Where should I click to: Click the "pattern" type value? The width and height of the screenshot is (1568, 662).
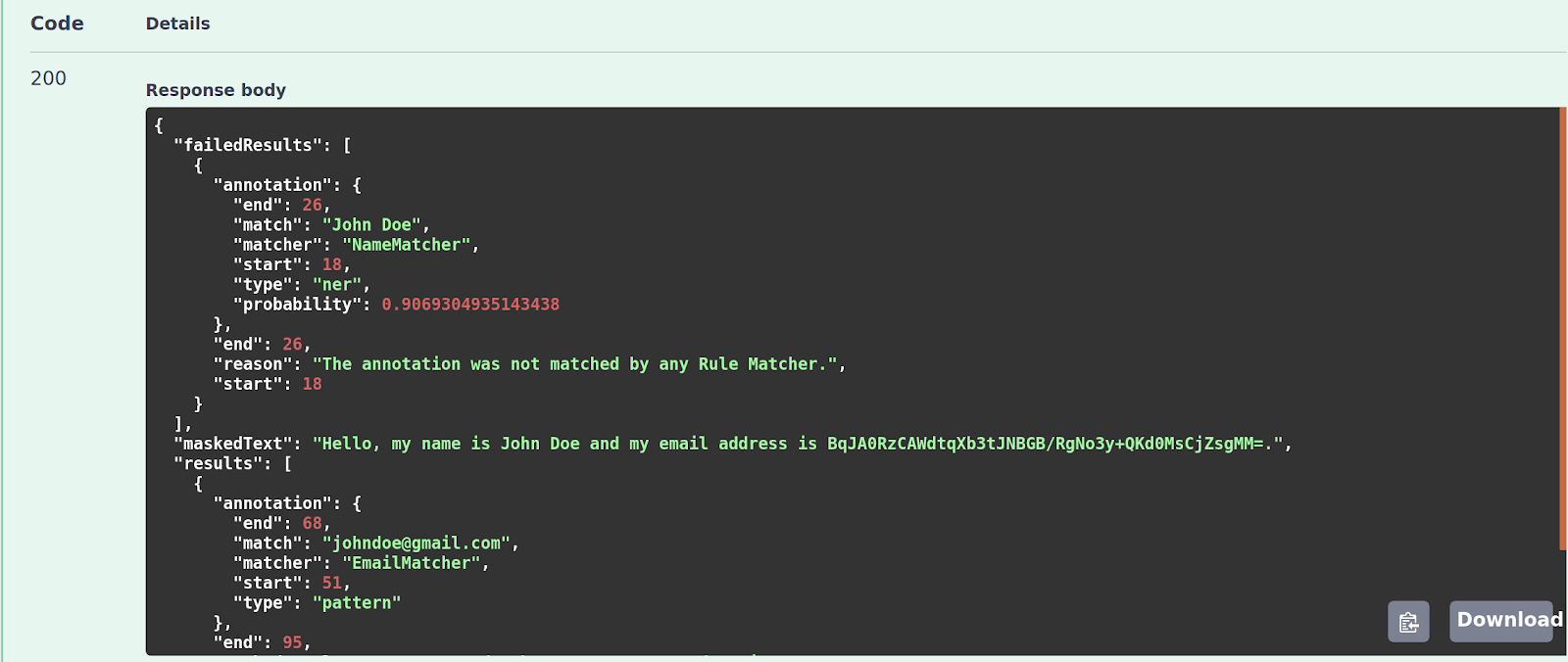click(x=357, y=603)
